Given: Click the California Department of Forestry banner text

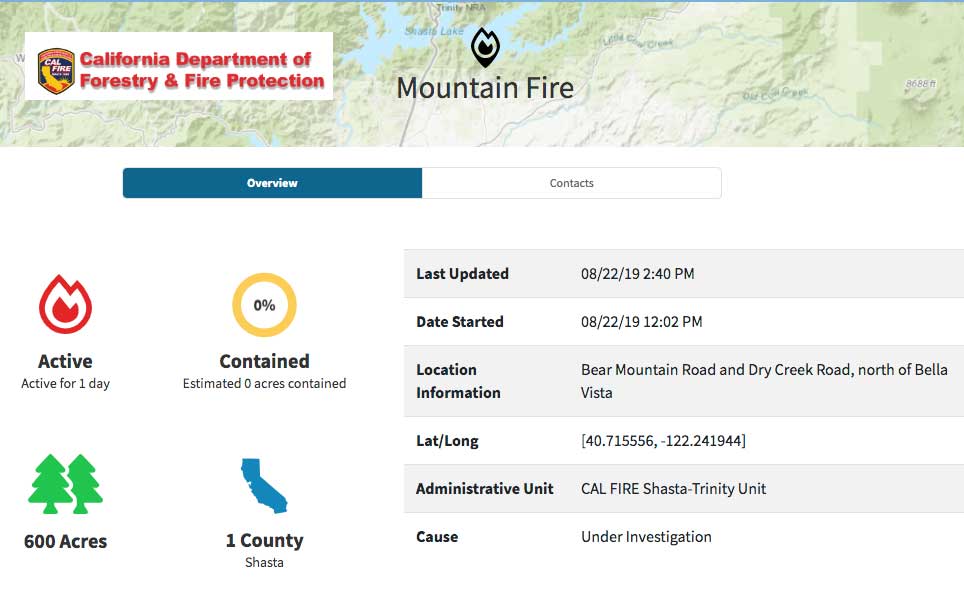Looking at the screenshot, I should click(x=202, y=71).
